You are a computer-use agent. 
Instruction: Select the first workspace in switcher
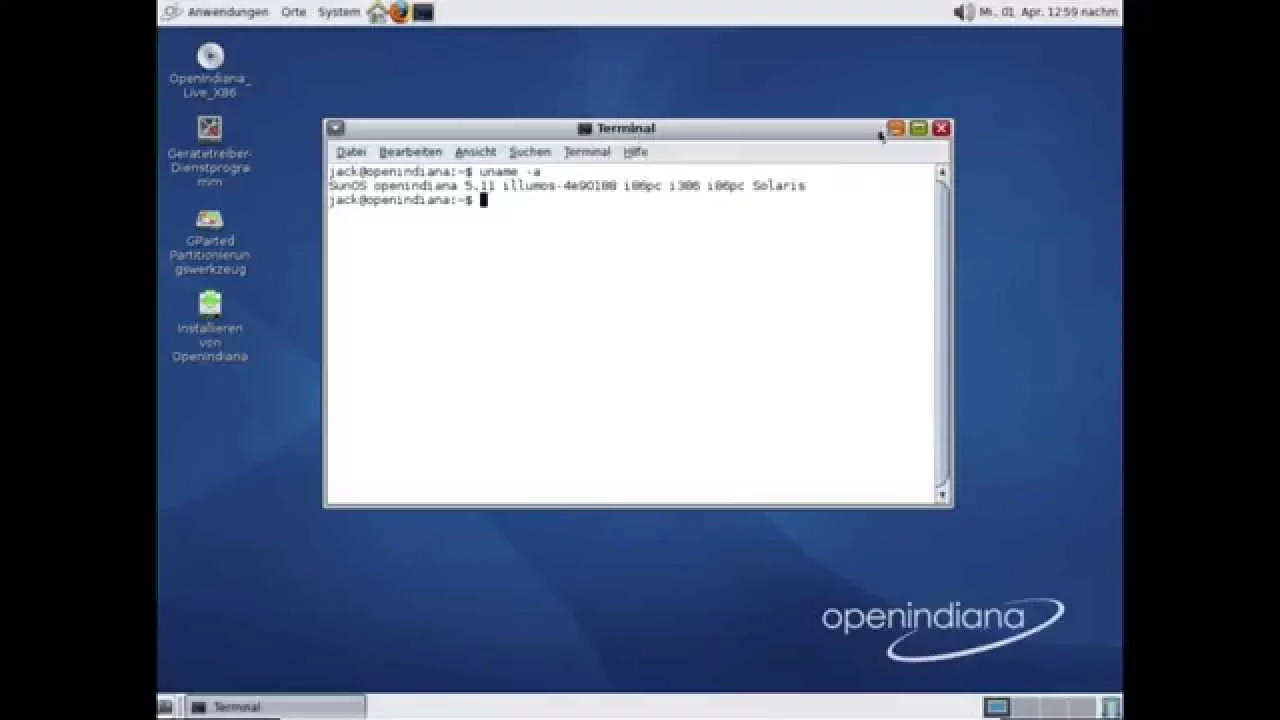point(997,707)
